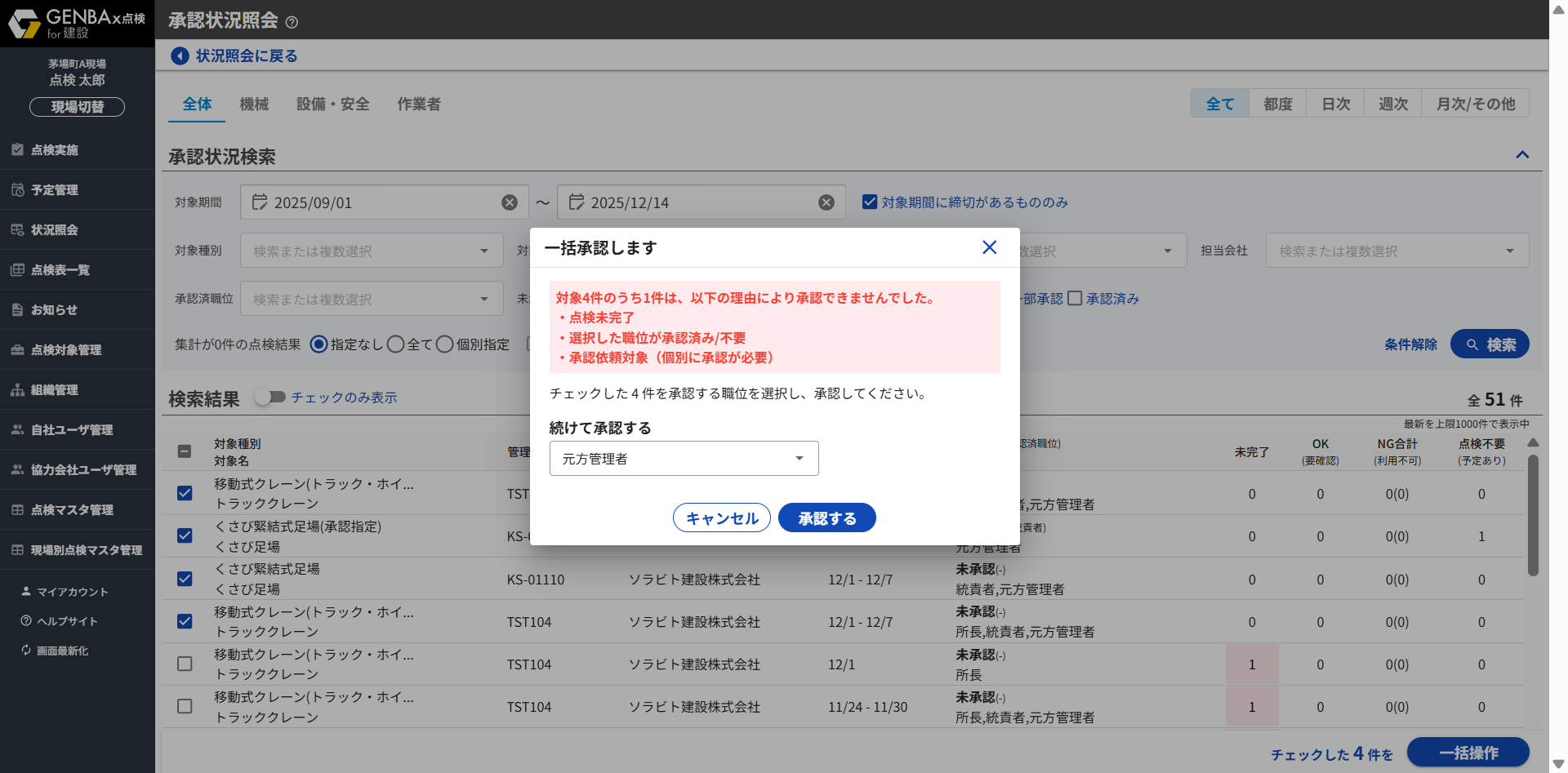
Task: Open the 元方管理者 position dropdown
Action: pyautogui.click(x=684, y=459)
